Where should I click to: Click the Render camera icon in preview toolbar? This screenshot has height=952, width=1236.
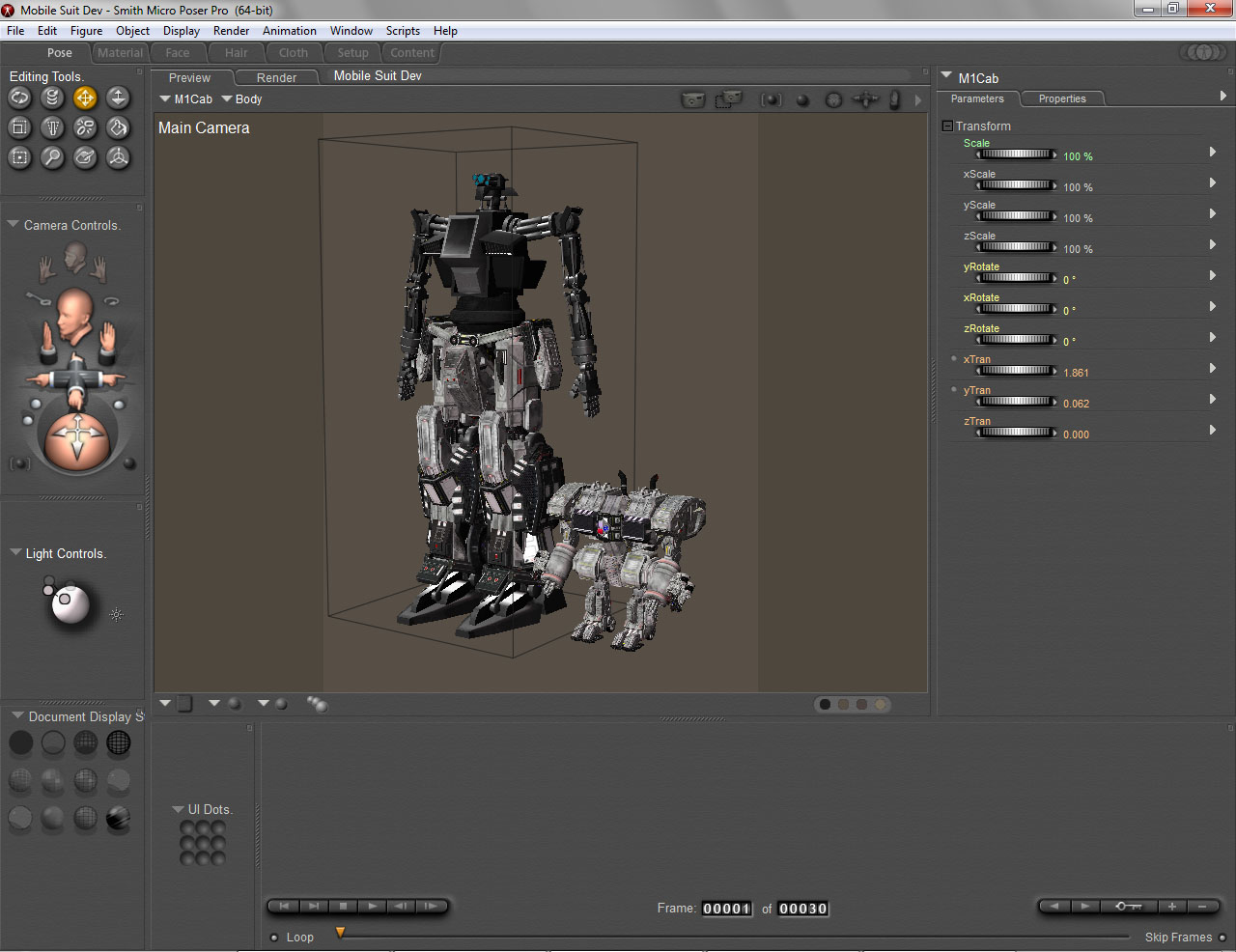point(692,99)
